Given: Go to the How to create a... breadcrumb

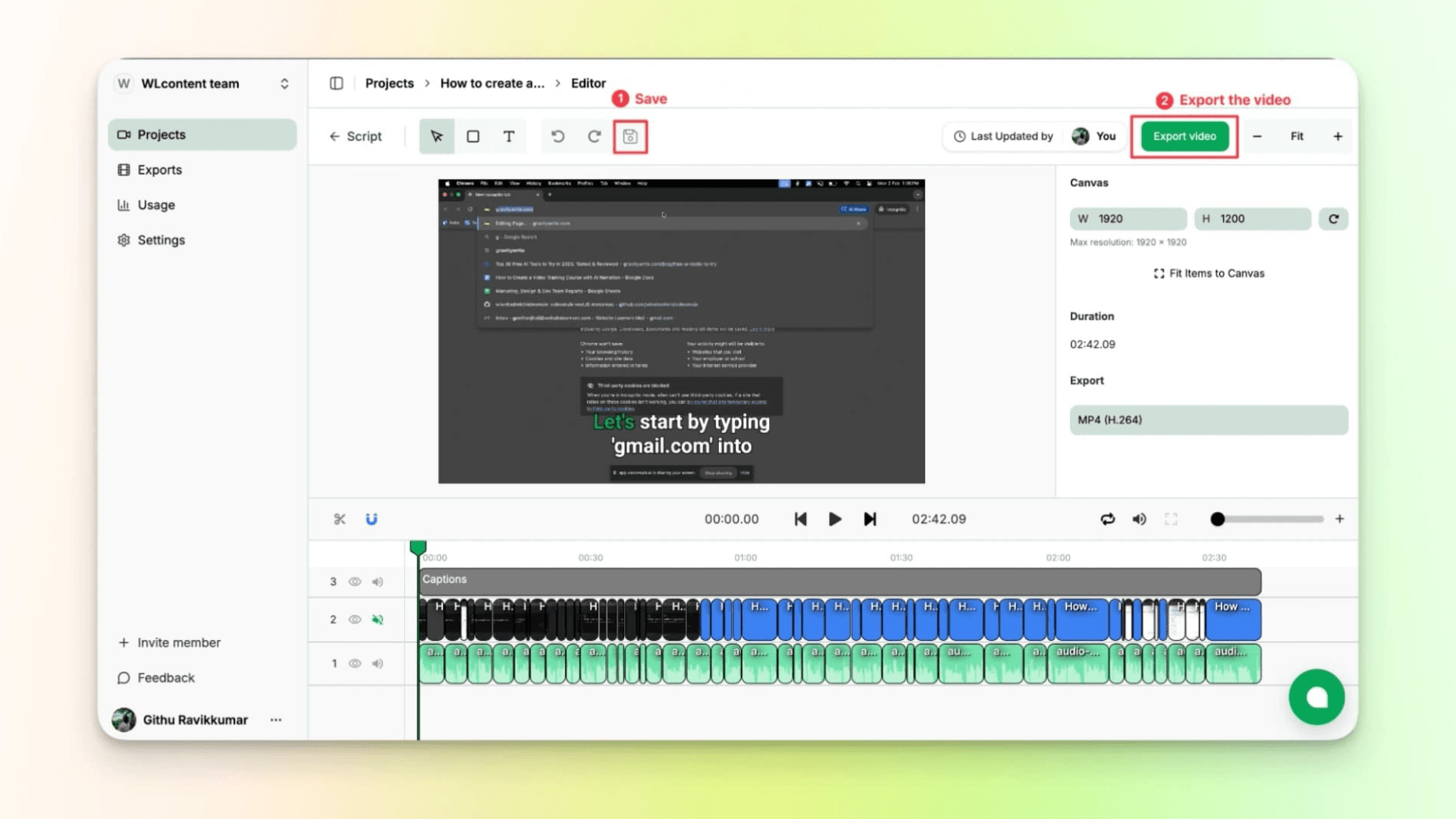Looking at the screenshot, I should [492, 83].
